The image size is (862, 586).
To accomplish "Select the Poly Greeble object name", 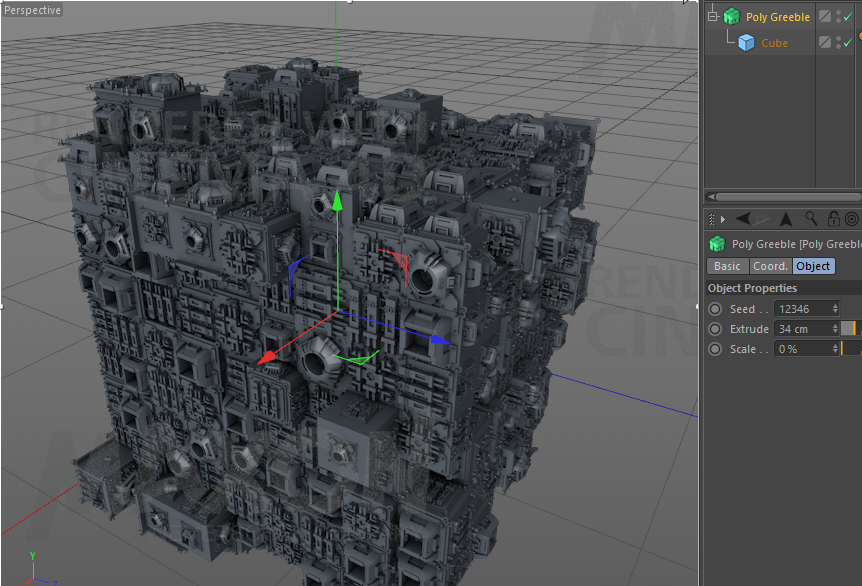I will 777,17.
